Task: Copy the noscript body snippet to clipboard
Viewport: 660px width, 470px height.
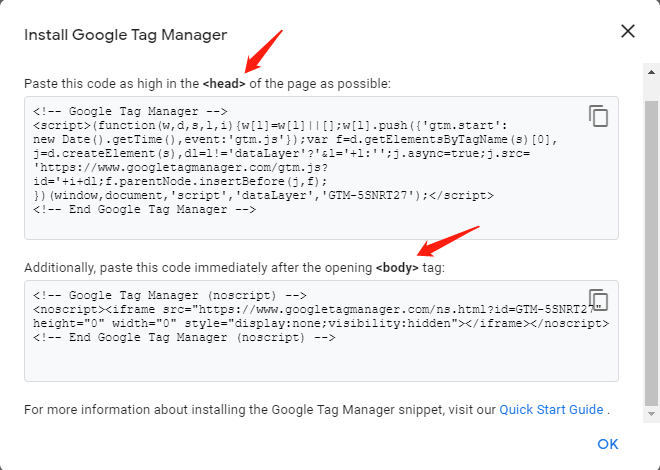Action: (x=598, y=300)
